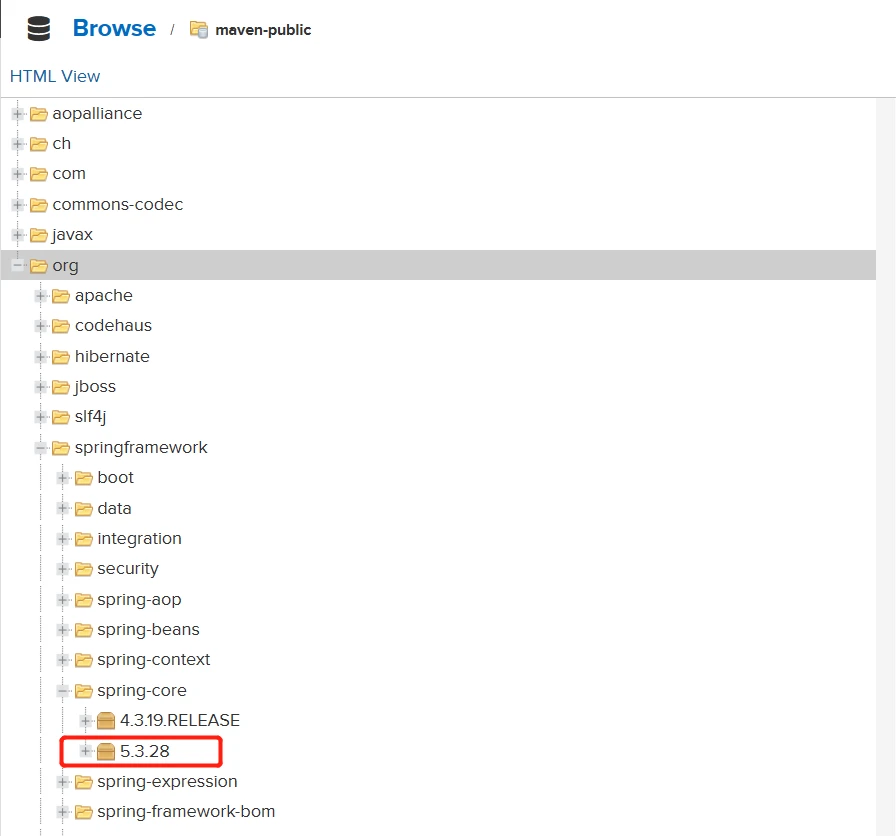This screenshot has height=836, width=896.
Task: Expand the jboss folder node
Action: [40, 387]
